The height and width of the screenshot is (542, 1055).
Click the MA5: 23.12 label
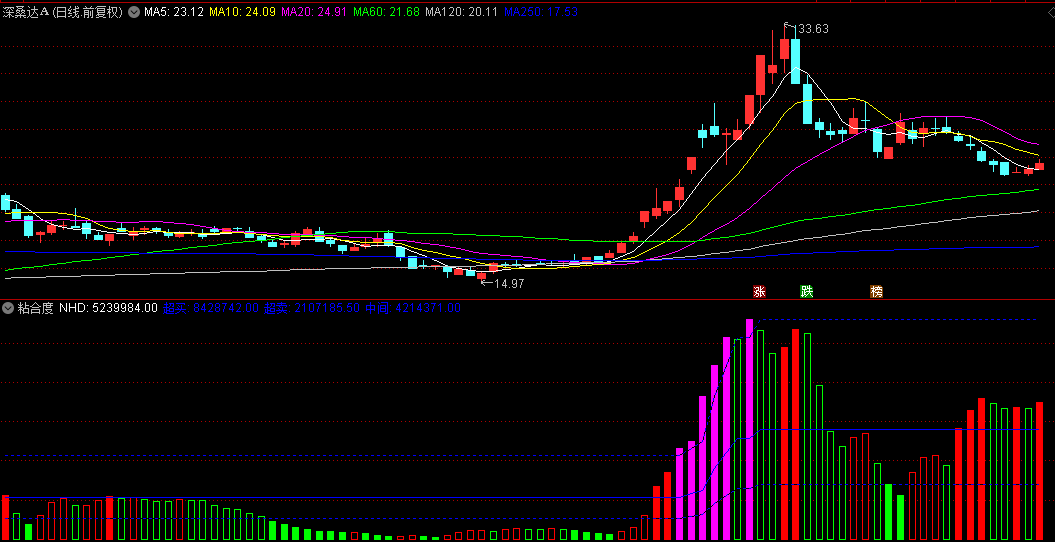pyautogui.click(x=174, y=12)
